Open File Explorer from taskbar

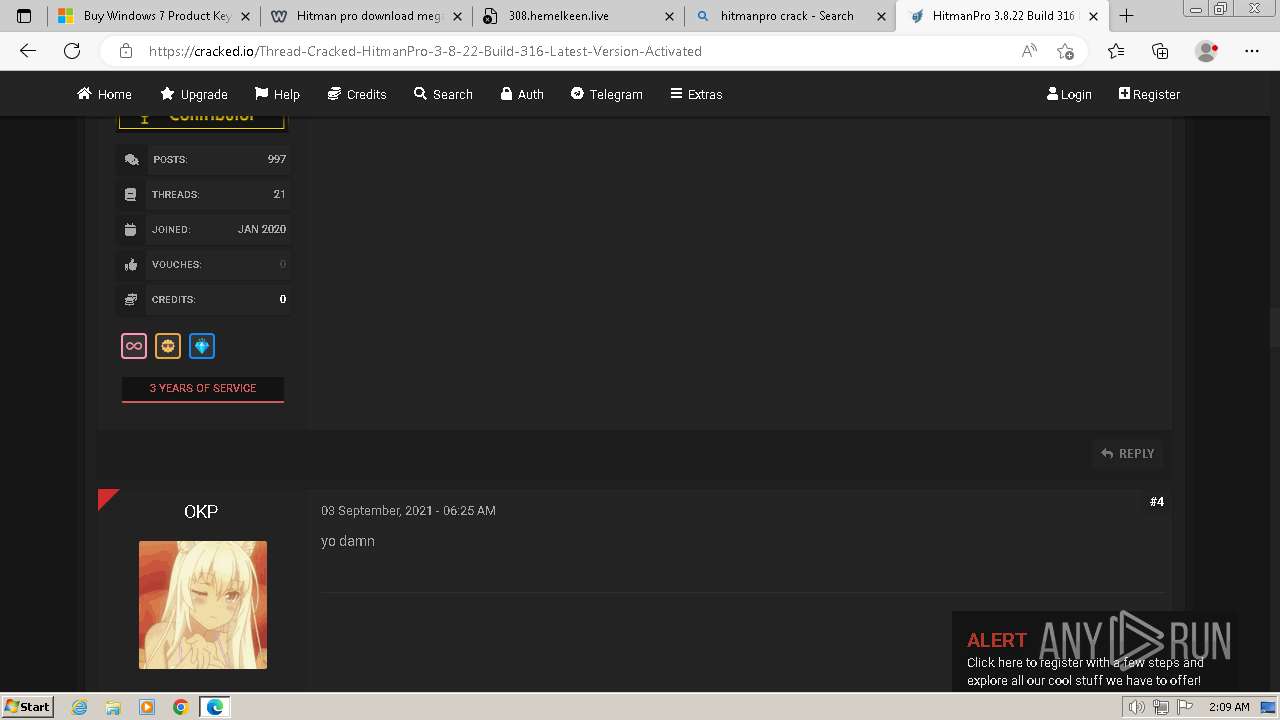point(113,707)
